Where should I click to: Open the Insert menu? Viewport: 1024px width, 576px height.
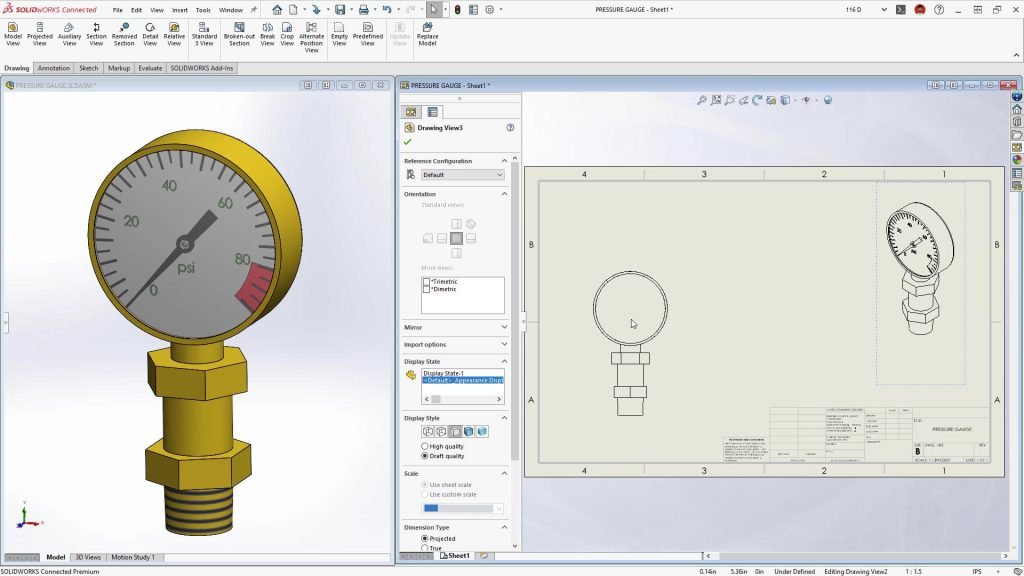coord(180,10)
